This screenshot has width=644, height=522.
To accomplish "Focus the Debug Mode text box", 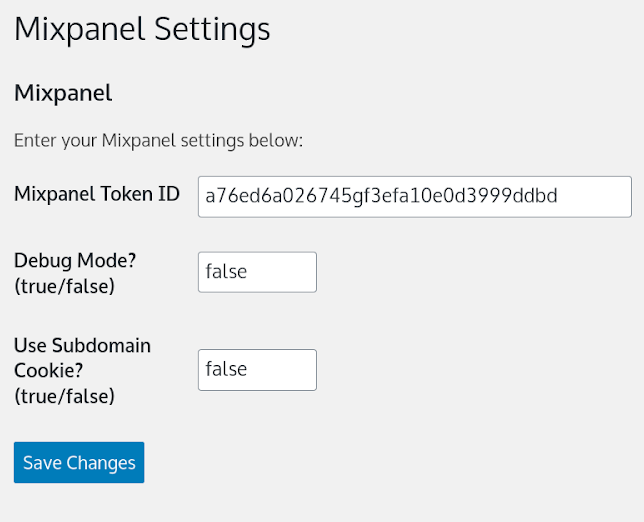I will tap(257, 272).
